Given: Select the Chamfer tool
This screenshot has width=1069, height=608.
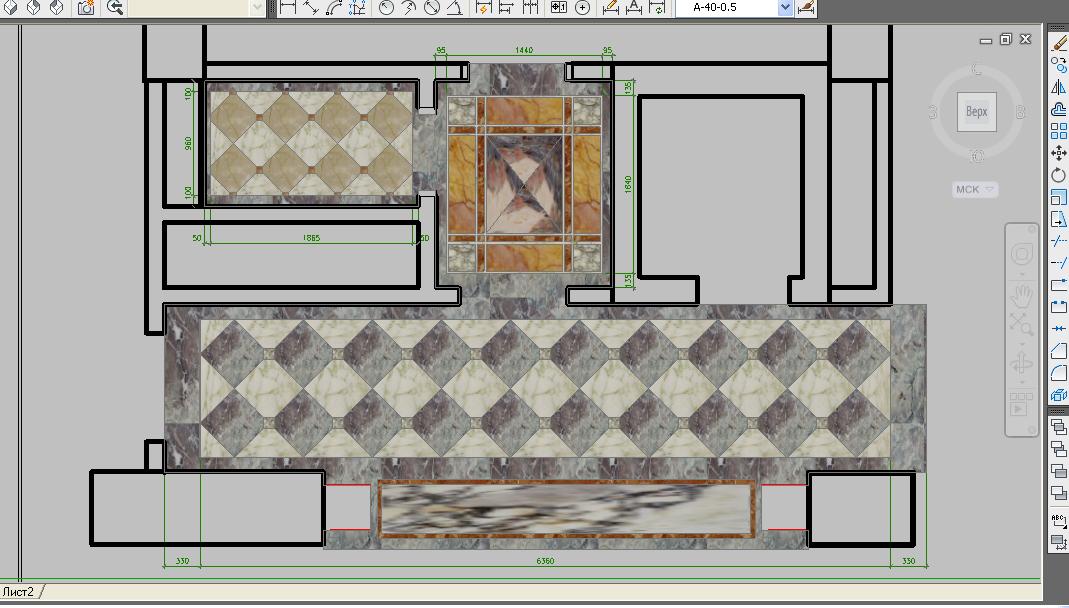Looking at the screenshot, I should tap(1058, 350).
